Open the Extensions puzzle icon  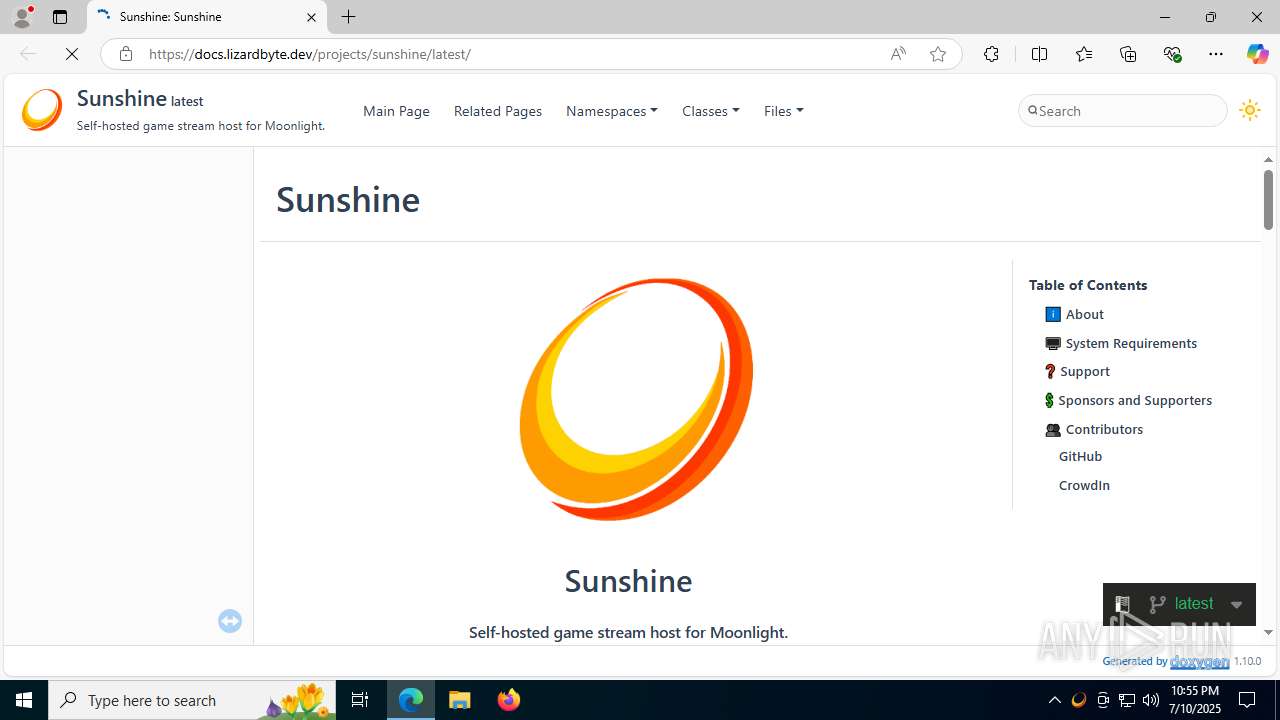(x=991, y=54)
